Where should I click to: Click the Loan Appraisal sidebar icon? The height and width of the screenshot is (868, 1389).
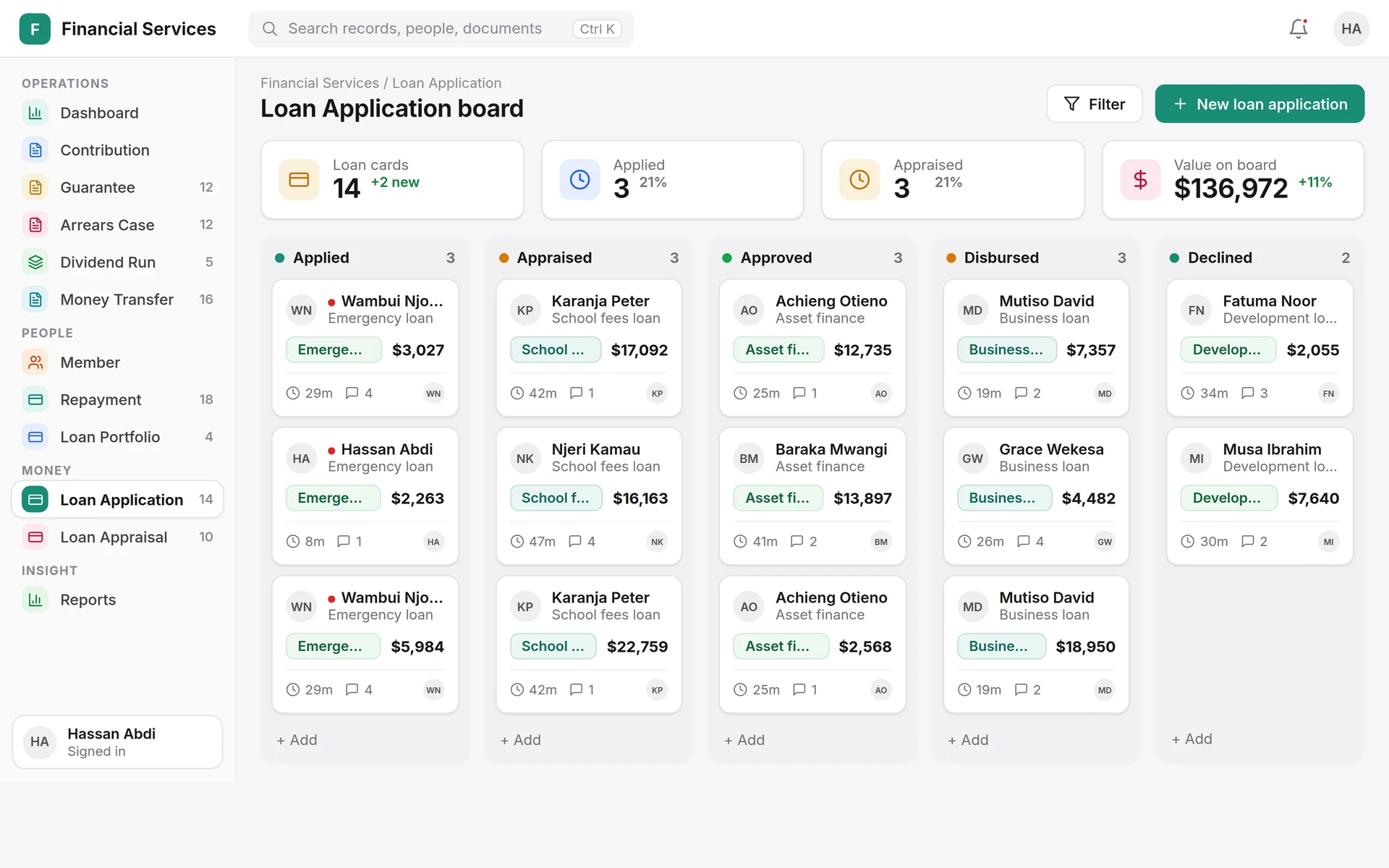[35, 537]
